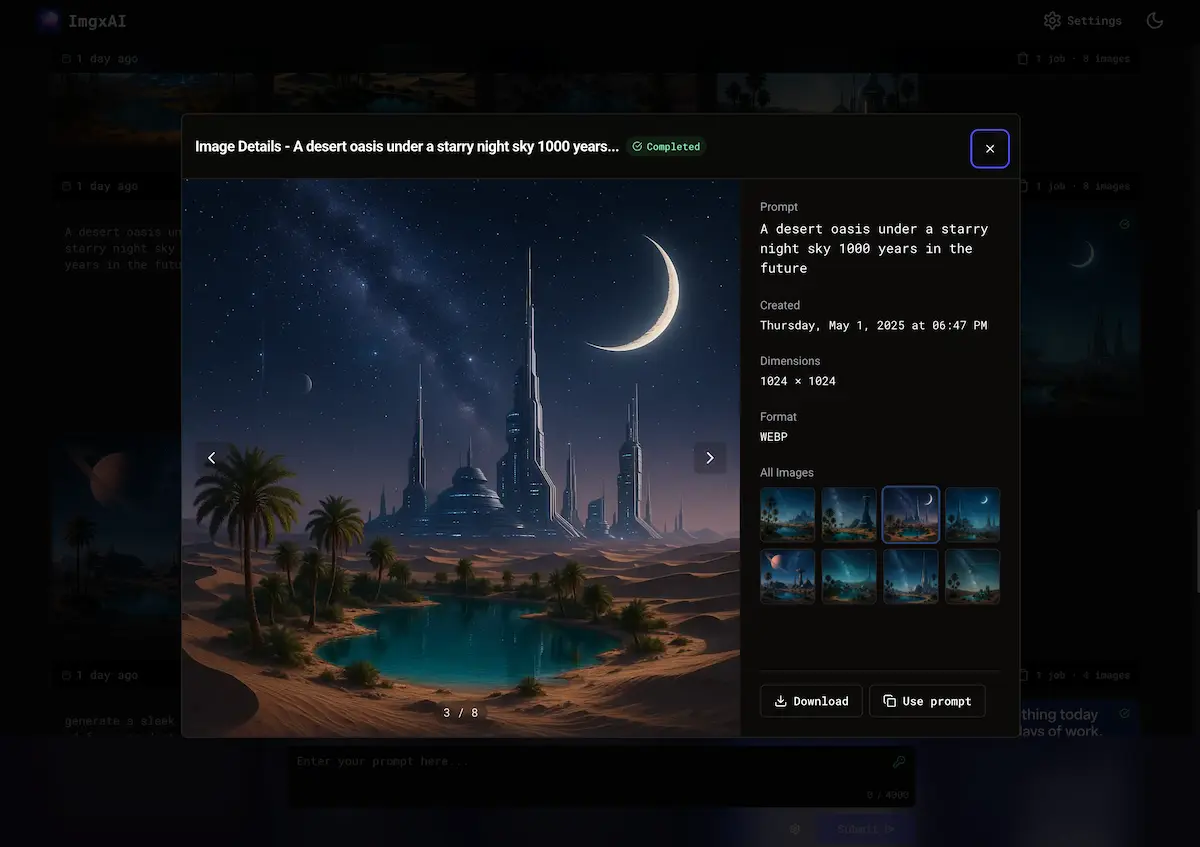Close the Image Details dialog
The height and width of the screenshot is (847, 1200).
[990, 149]
